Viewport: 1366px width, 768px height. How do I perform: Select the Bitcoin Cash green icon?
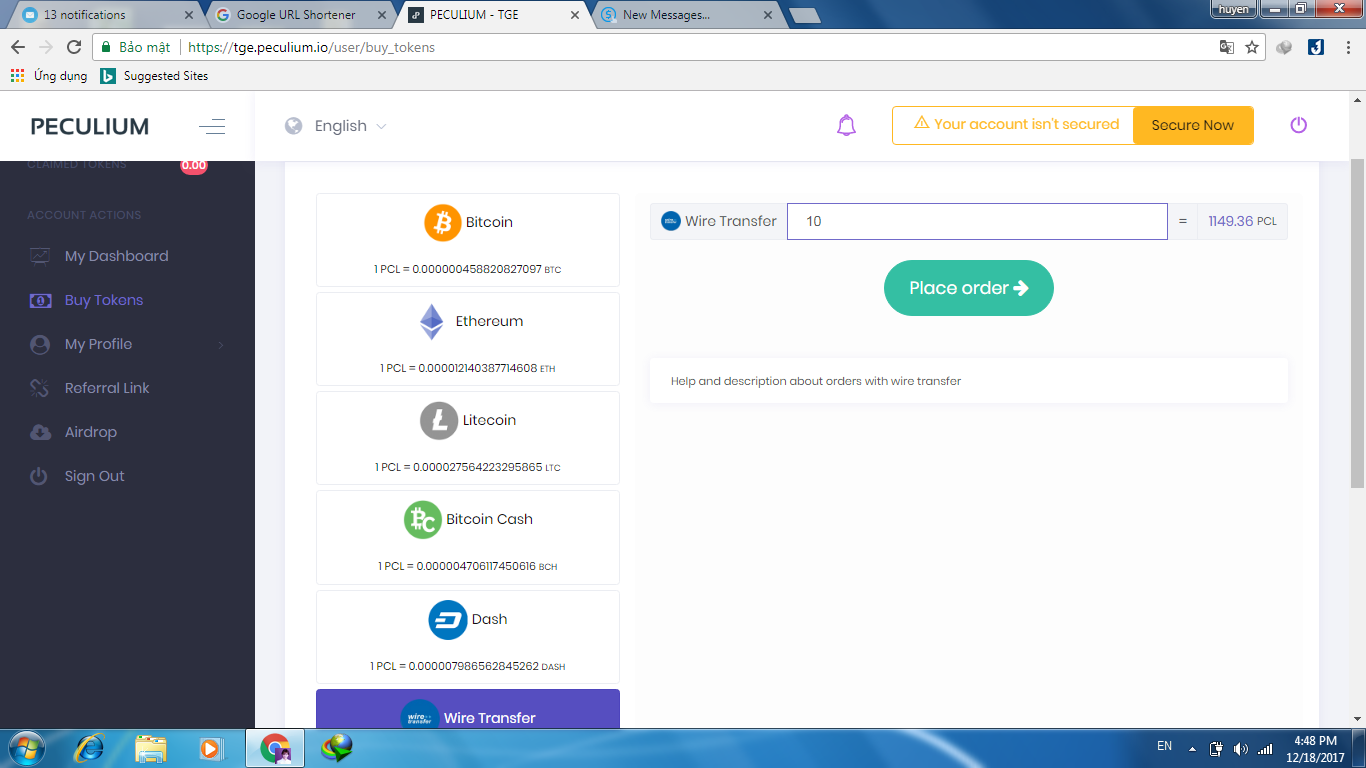click(423, 519)
